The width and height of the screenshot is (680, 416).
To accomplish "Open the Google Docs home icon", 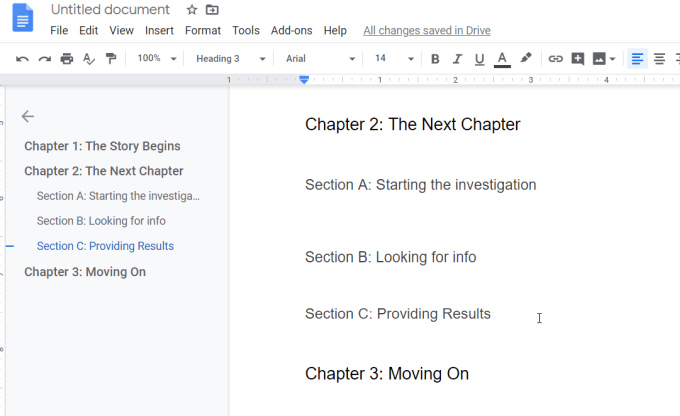I will 23,18.
